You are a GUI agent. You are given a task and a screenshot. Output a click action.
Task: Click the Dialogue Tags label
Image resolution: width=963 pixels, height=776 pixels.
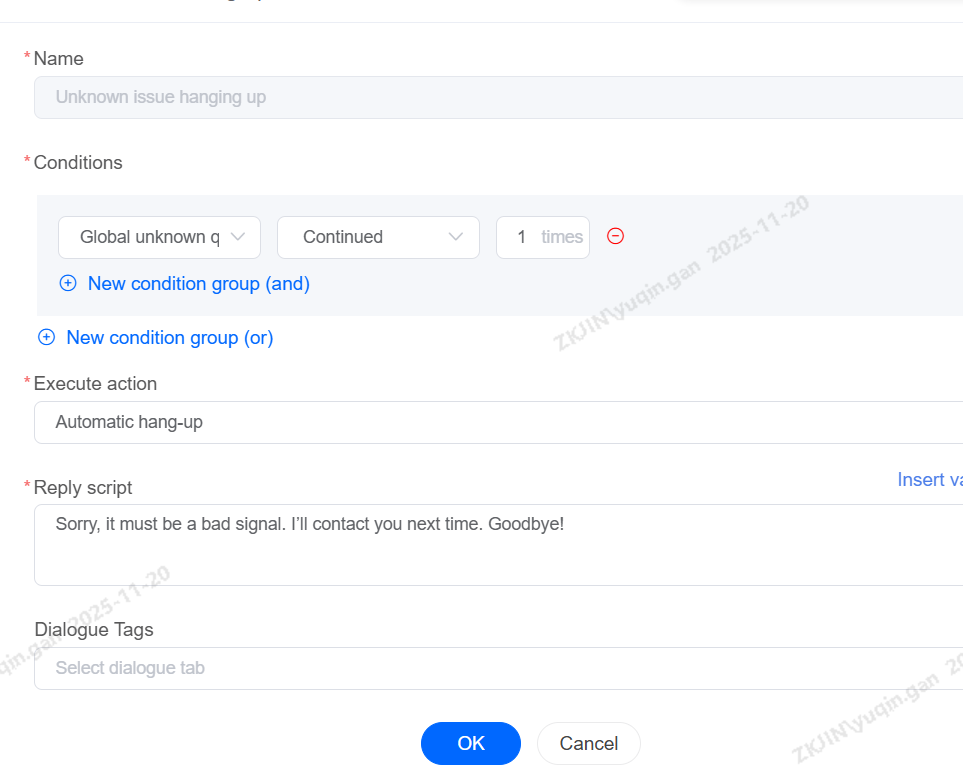[x=94, y=630]
